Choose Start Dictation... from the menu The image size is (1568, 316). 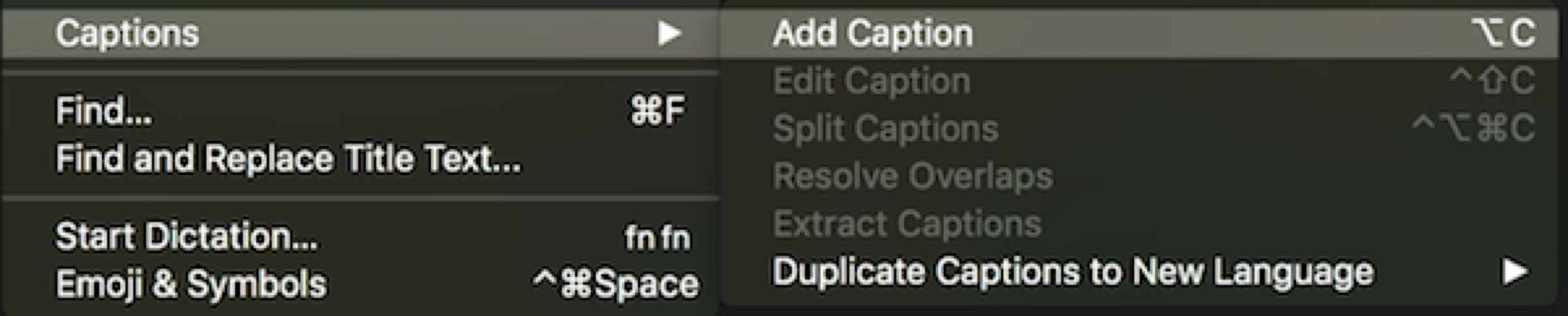(187, 237)
